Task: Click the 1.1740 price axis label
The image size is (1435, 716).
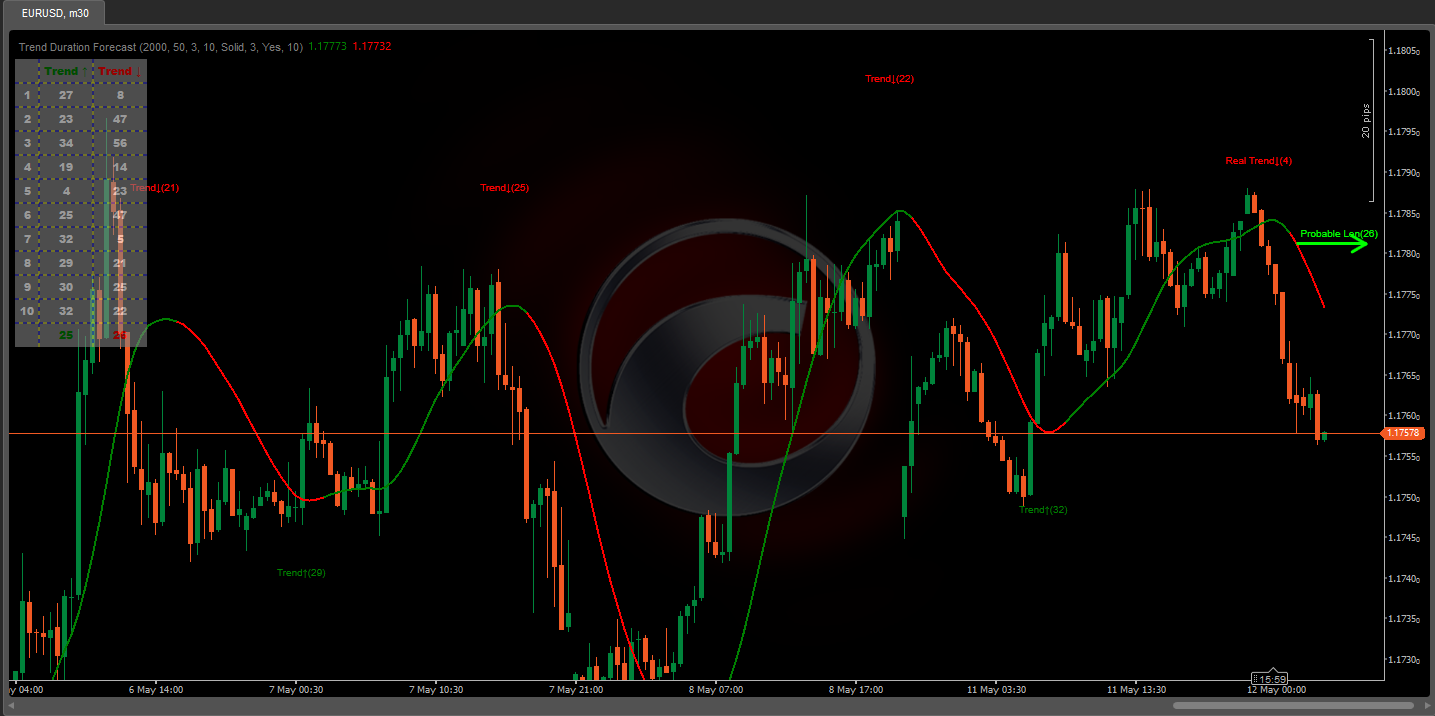Action: point(1404,579)
